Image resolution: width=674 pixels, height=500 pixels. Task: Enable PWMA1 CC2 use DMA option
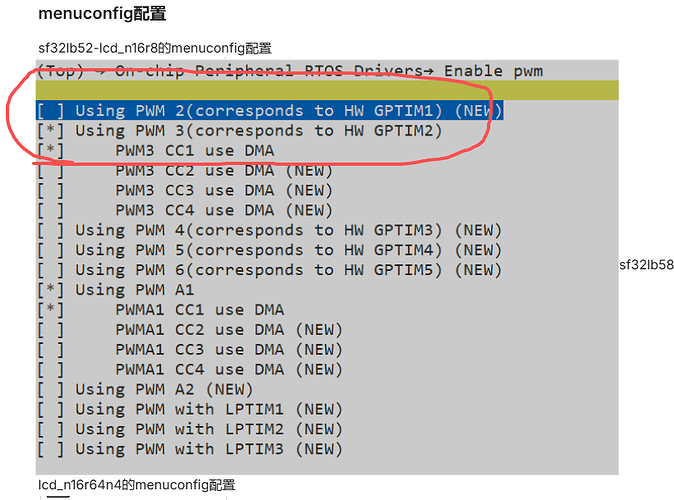[51, 330]
